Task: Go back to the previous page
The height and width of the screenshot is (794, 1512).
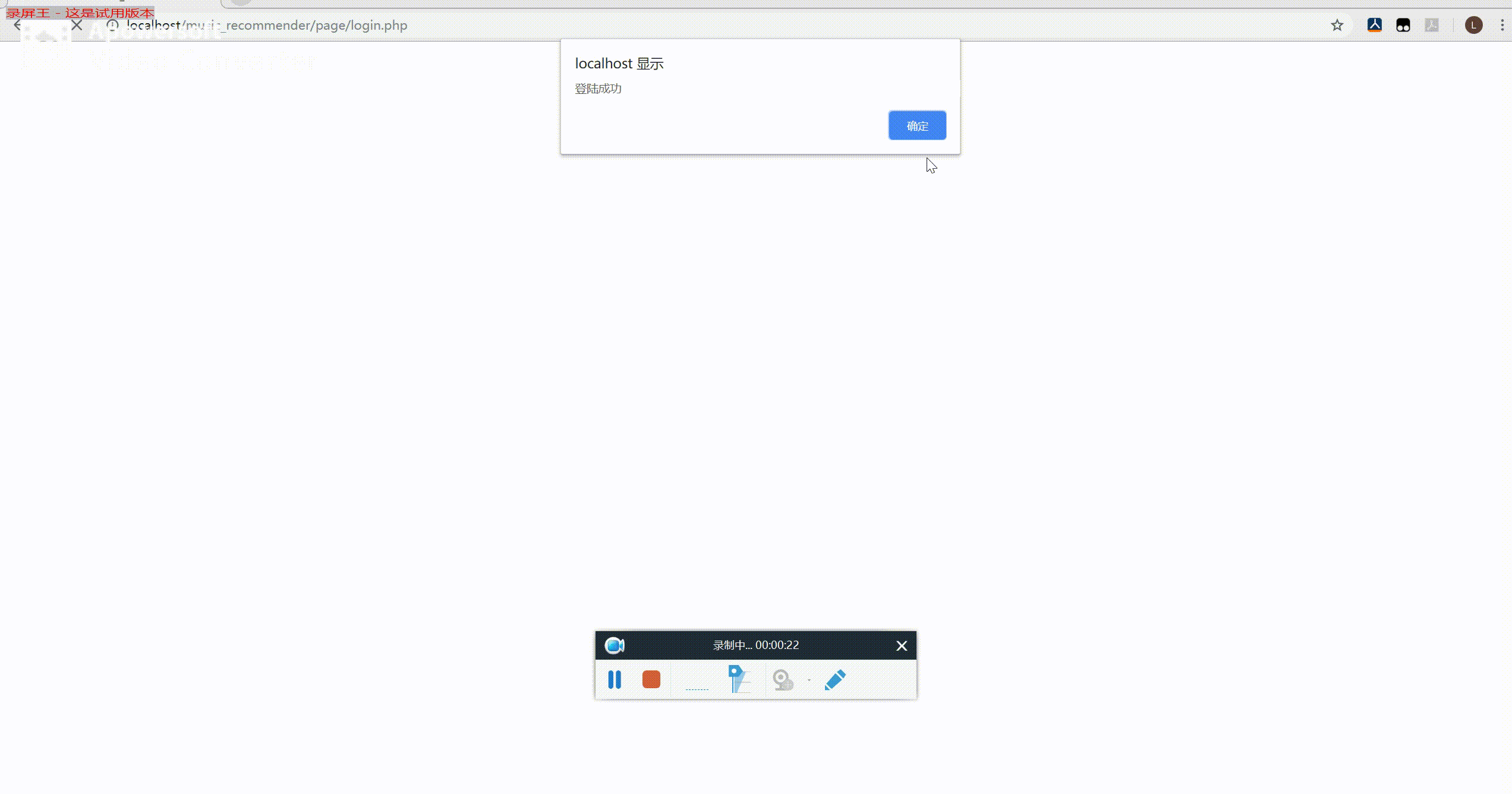Action: click(18, 25)
